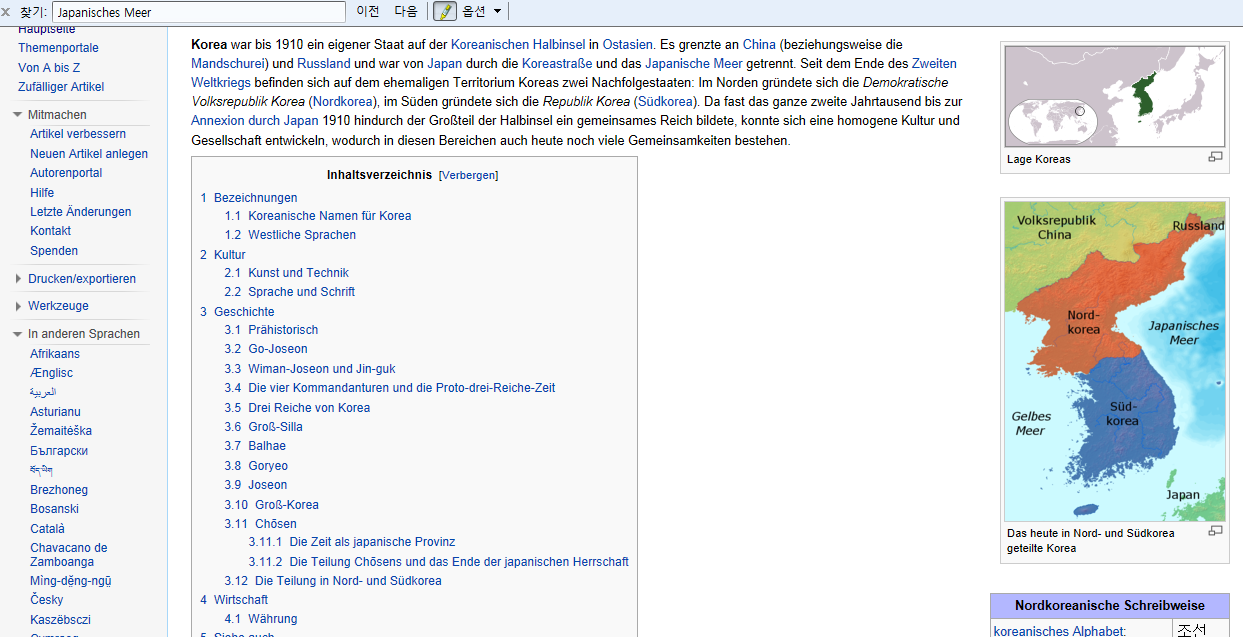
Task: Switch to the Brezhoneg language version
Action: (59, 490)
